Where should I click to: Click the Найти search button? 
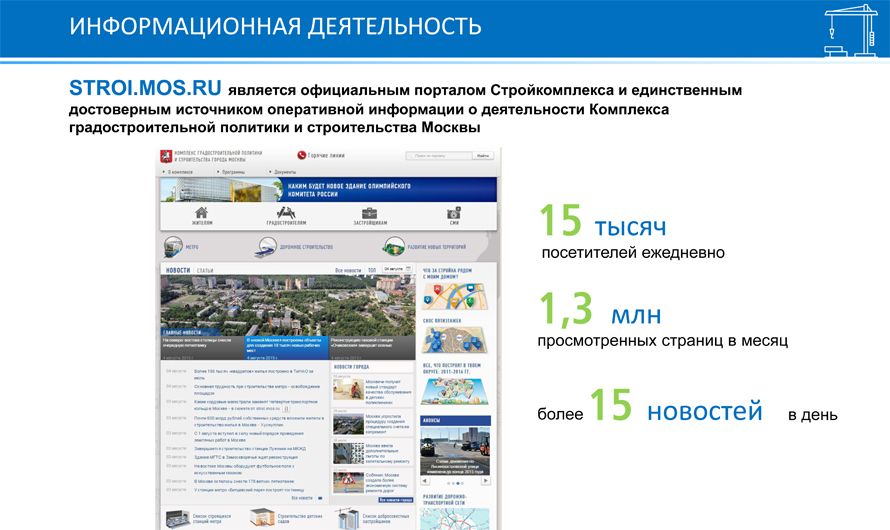click(482, 155)
